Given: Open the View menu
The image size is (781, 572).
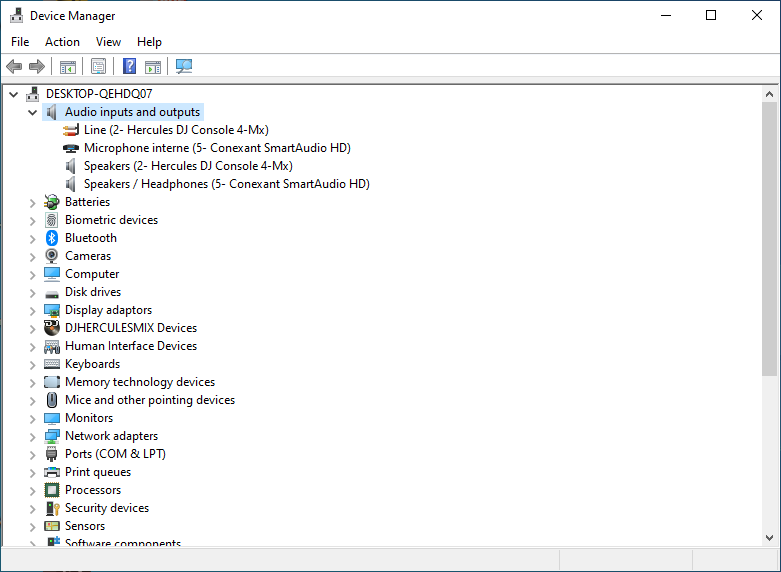Looking at the screenshot, I should click(x=108, y=42).
